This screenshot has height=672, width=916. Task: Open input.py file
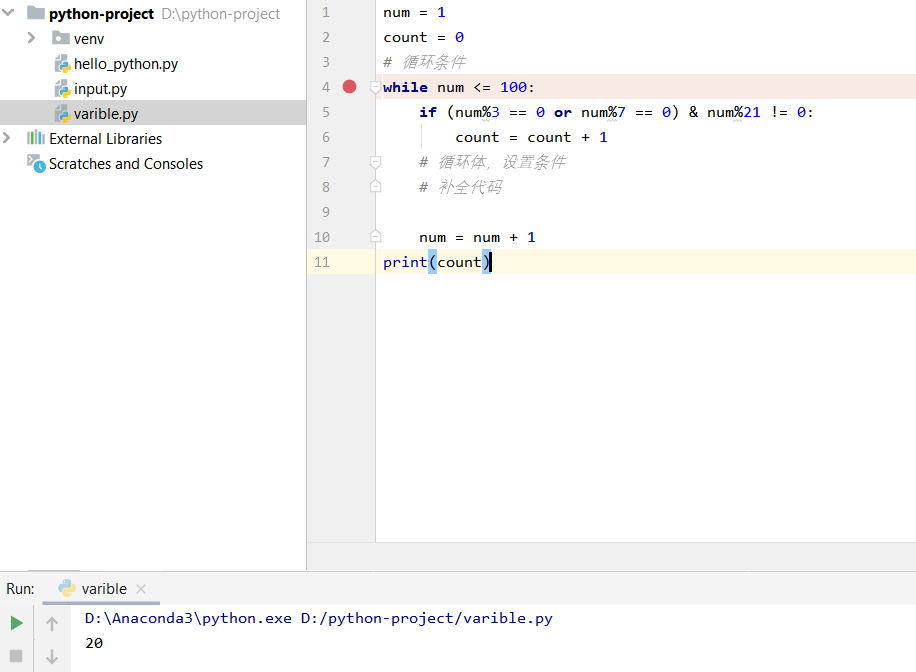pyautogui.click(x=100, y=89)
